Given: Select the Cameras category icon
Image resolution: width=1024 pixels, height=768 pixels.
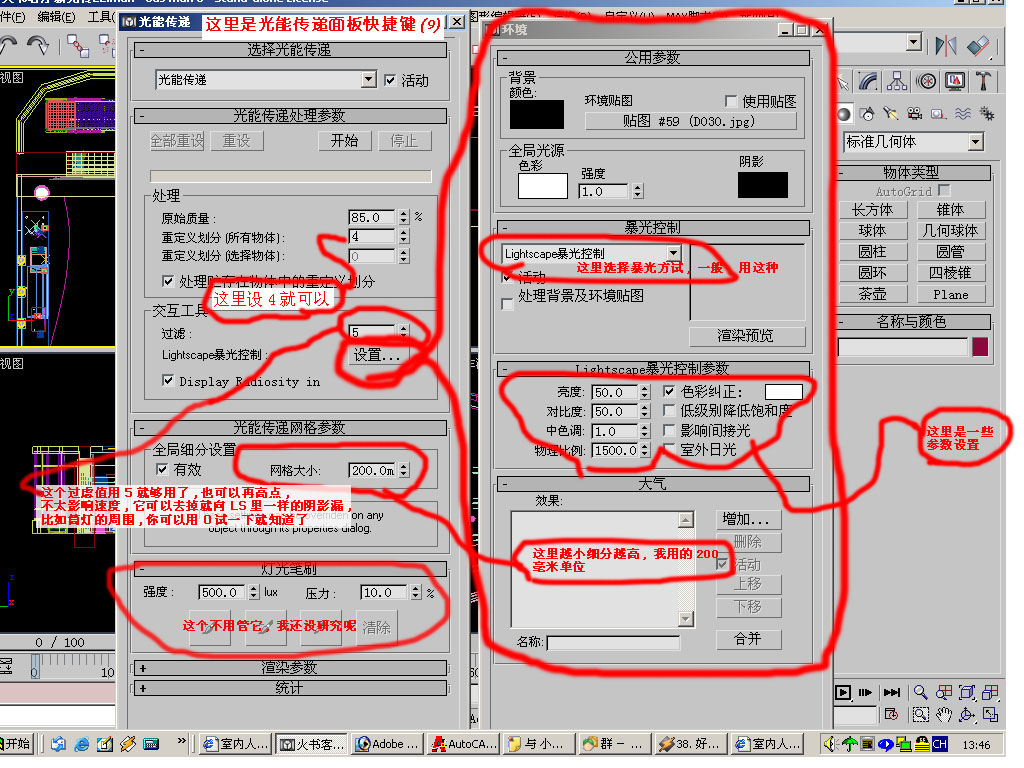Looking at the screenshot, I should [915, 114].
